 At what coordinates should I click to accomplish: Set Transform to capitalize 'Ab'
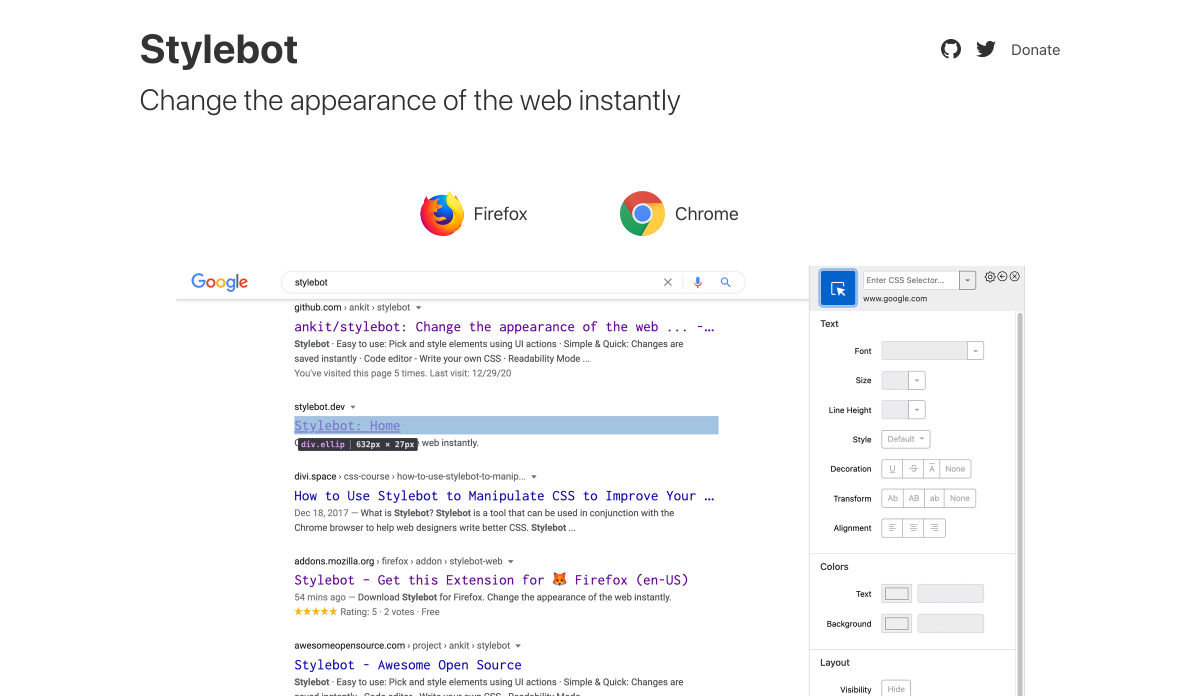[892, 498]
